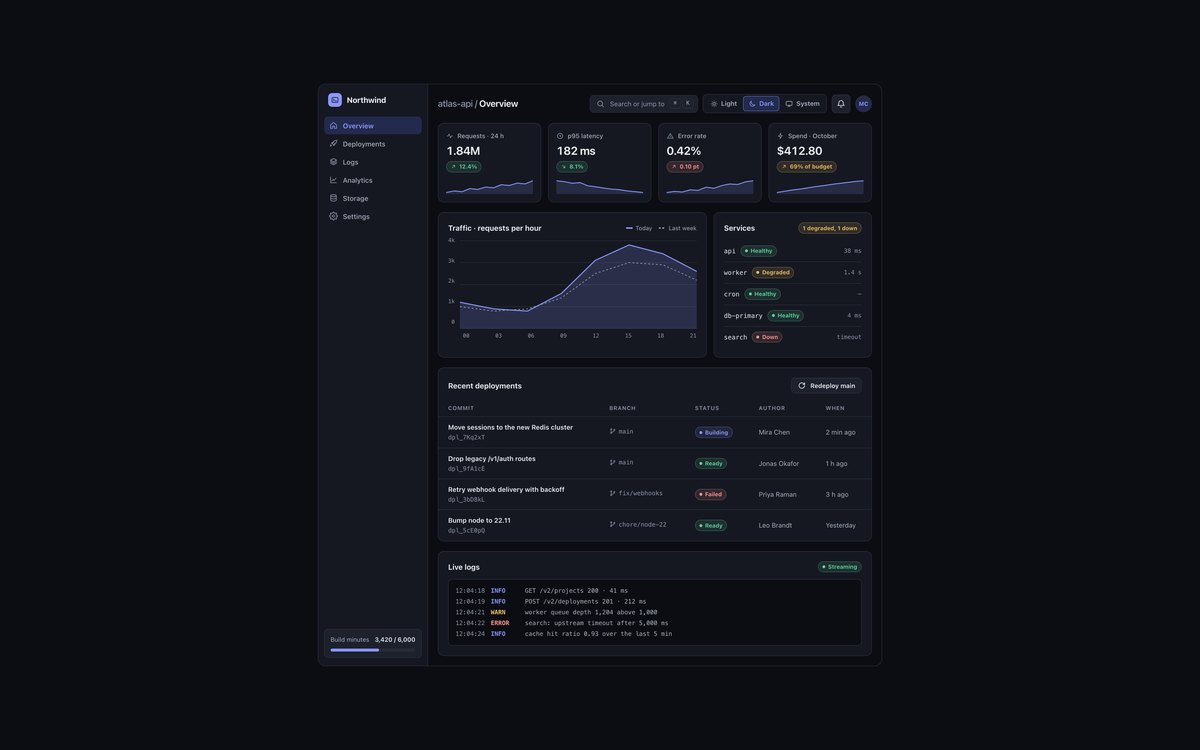
Task: Click the Build minutes progress bar
Action: coord(373,650)
